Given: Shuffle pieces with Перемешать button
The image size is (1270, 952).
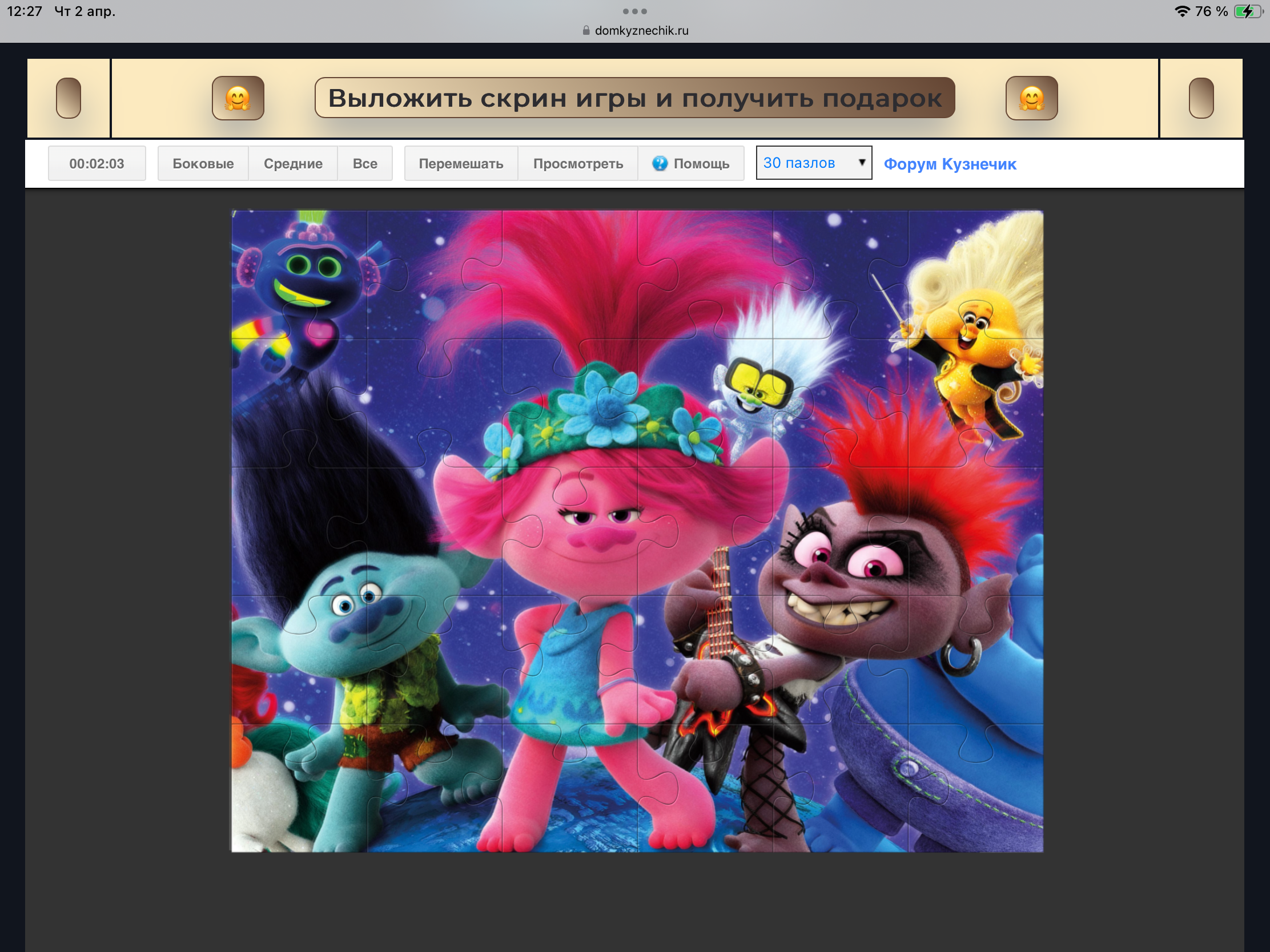Looking at the screenshot, I should [460, 164].
